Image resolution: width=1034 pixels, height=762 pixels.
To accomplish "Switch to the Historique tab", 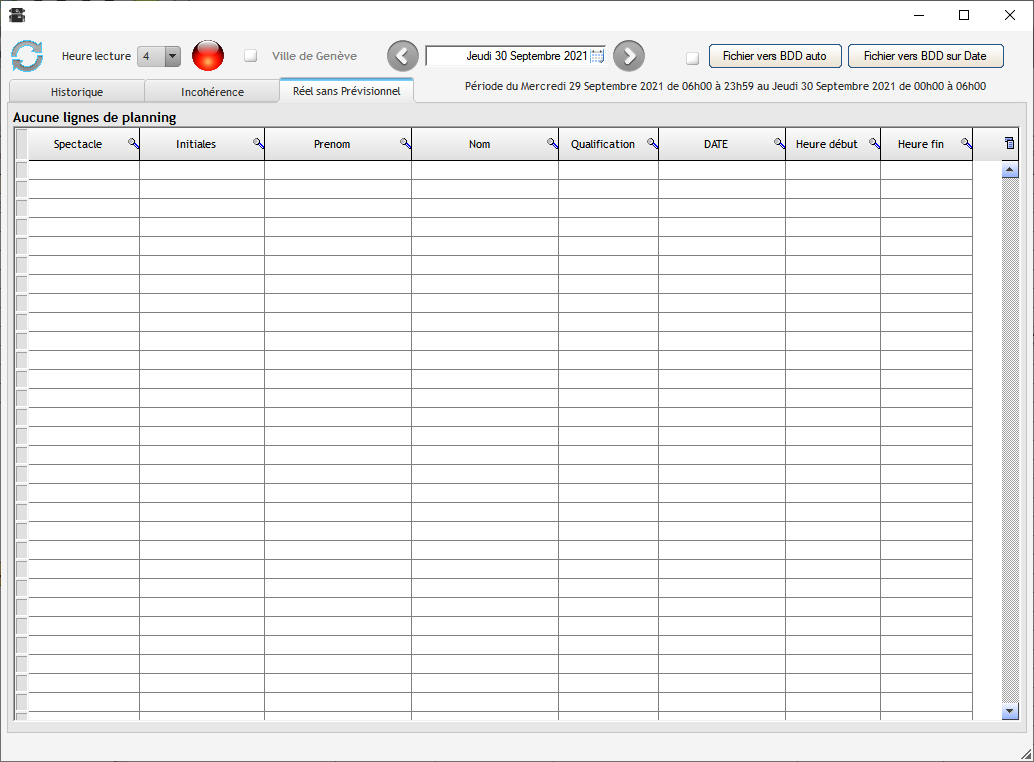I will click(x=77, y=92).
